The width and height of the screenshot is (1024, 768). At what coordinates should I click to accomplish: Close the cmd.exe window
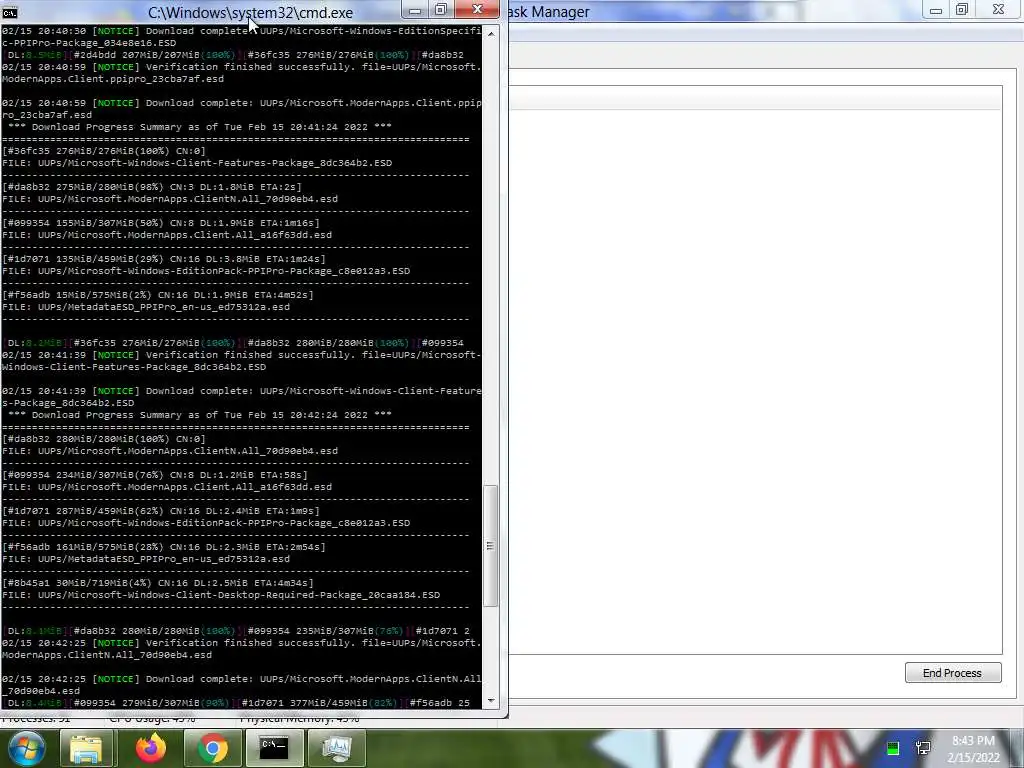tap(477, 9)
